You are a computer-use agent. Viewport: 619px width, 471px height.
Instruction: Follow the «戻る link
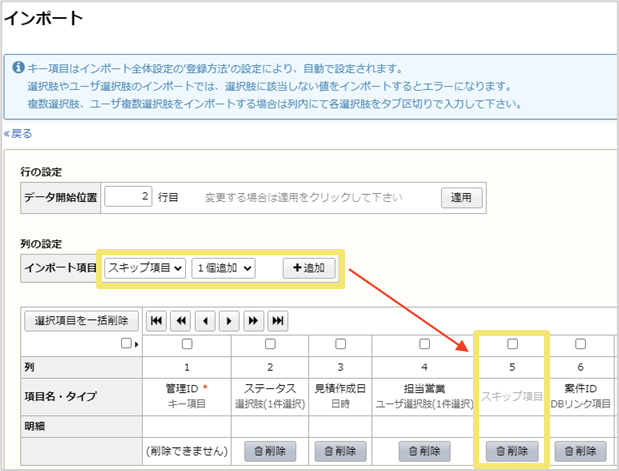18,134
